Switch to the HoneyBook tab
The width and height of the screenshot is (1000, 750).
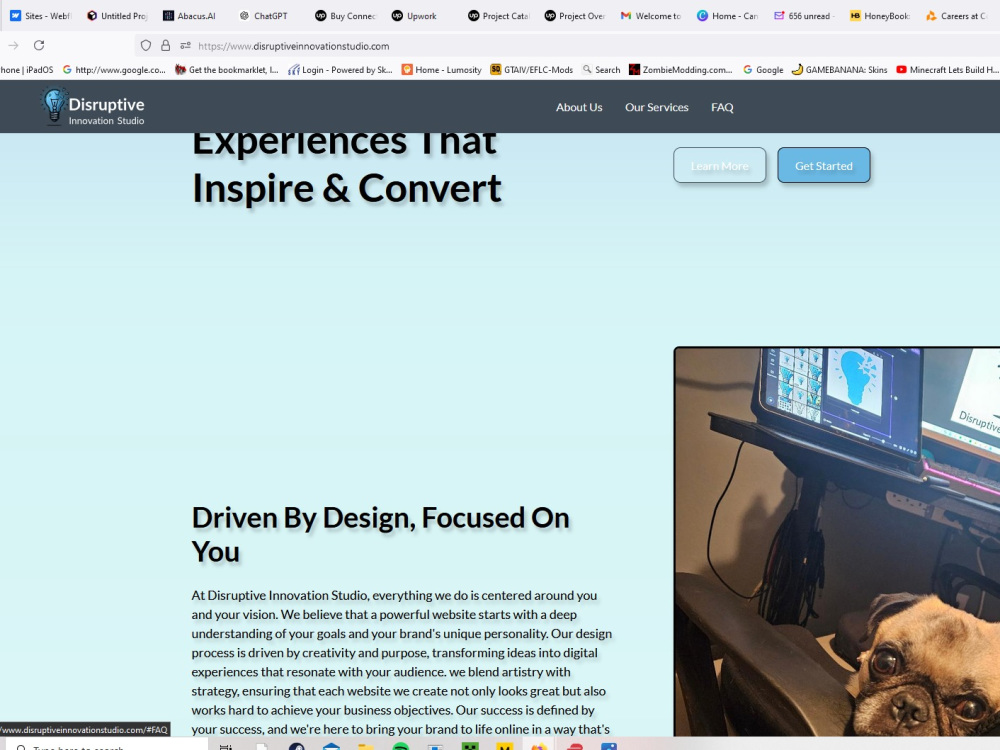point(882,16)
